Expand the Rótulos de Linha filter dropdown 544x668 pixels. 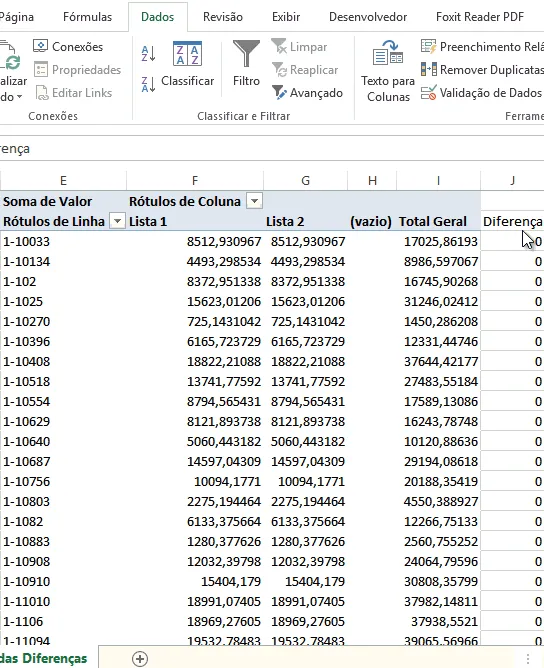117,221
